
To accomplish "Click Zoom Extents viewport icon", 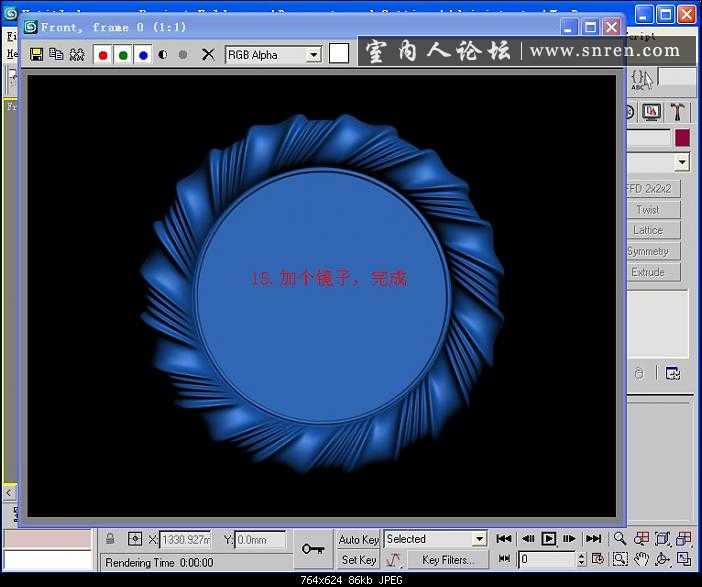I will coord(663,539).
